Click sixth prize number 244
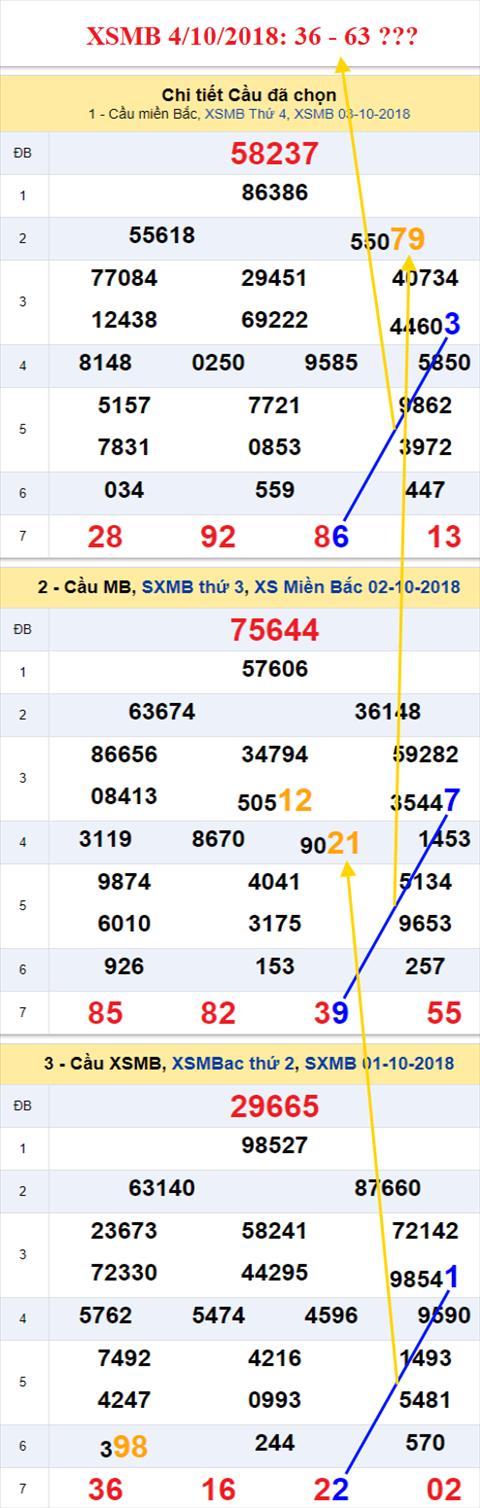The height and width of the screenshot is (1508, 480). [x=275, y=1442]
